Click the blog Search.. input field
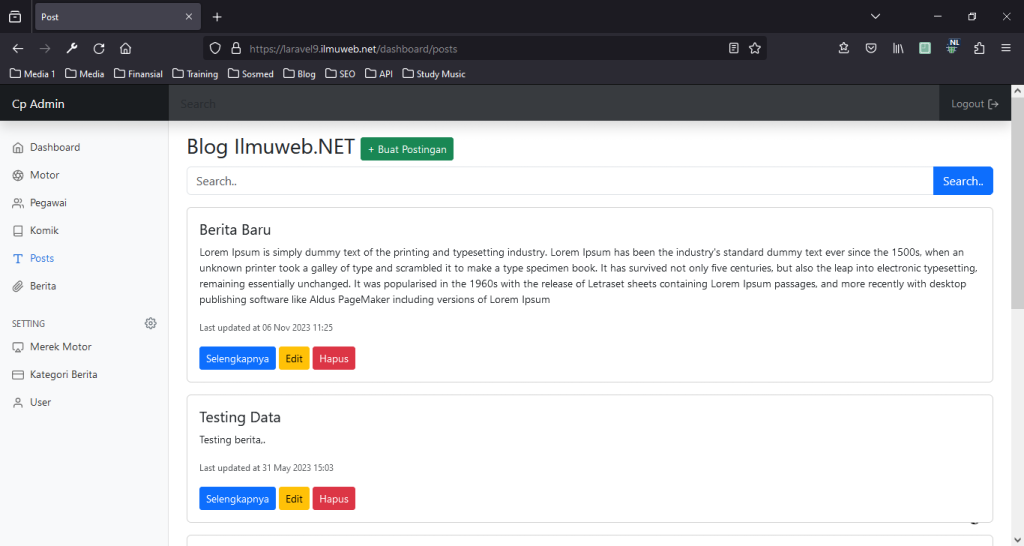The height and width of the screenshot is (546, 1024). coord(559,181)
